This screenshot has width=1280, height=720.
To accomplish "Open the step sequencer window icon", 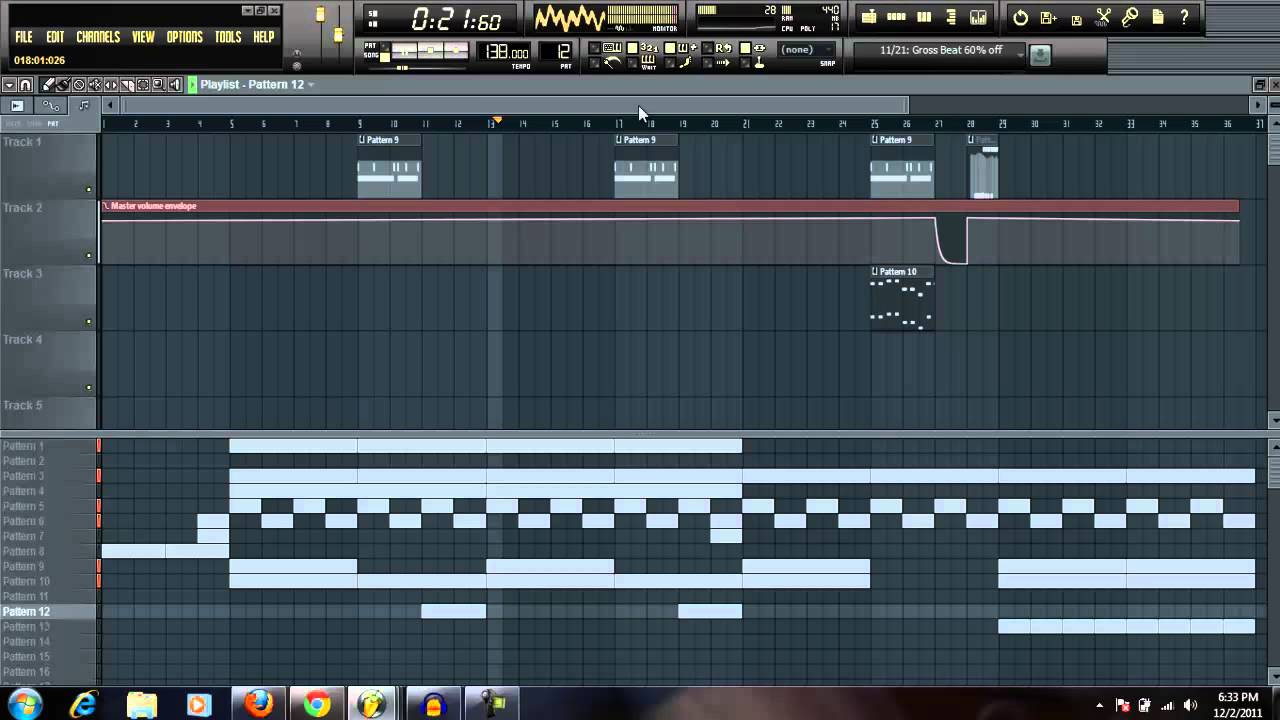I will 897,17.
